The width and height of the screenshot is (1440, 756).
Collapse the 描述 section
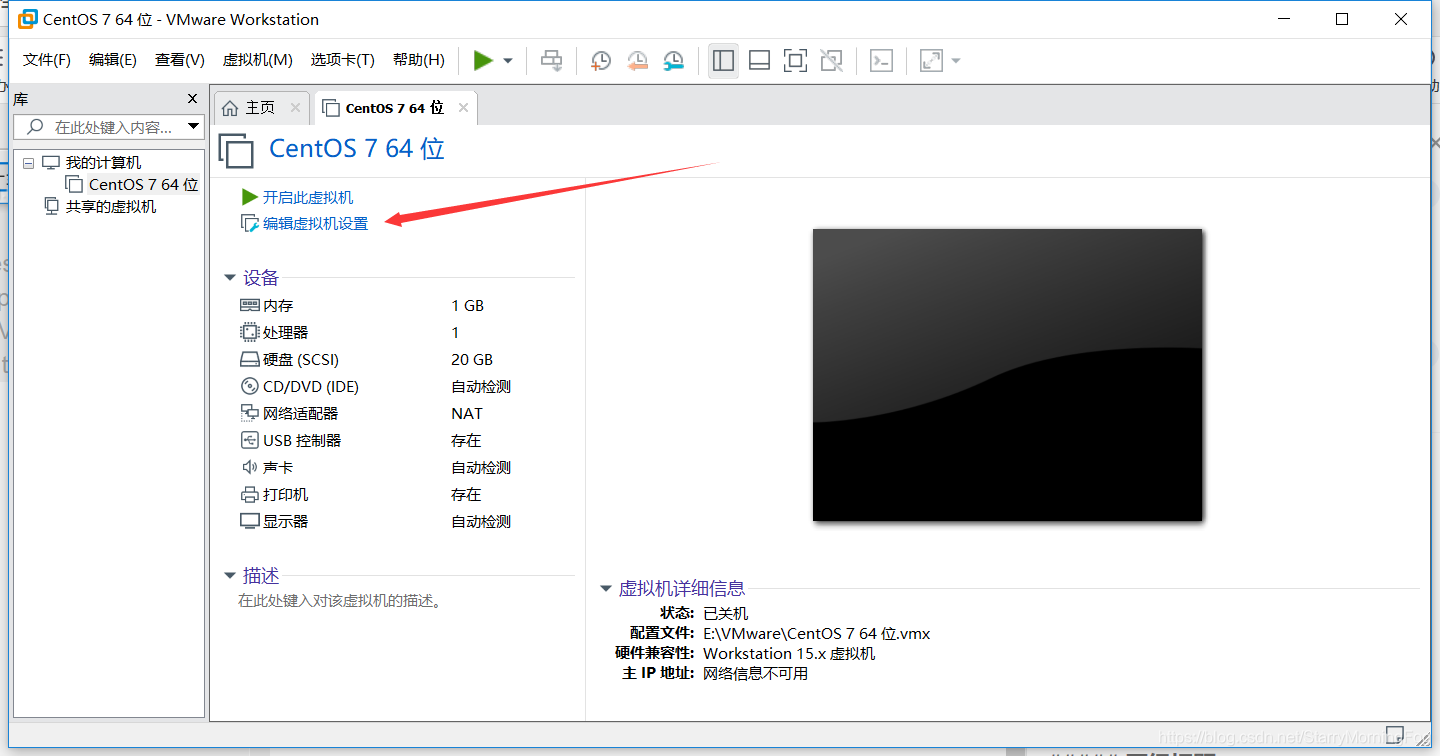point(230,576)
